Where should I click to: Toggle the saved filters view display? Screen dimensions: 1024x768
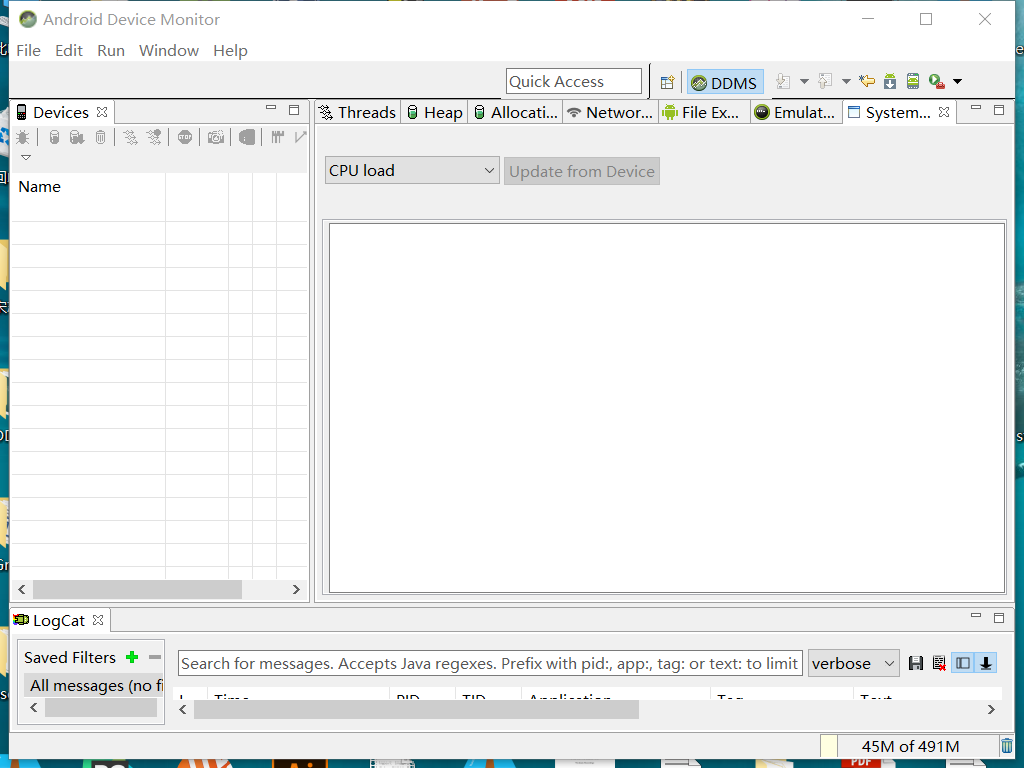963,664
